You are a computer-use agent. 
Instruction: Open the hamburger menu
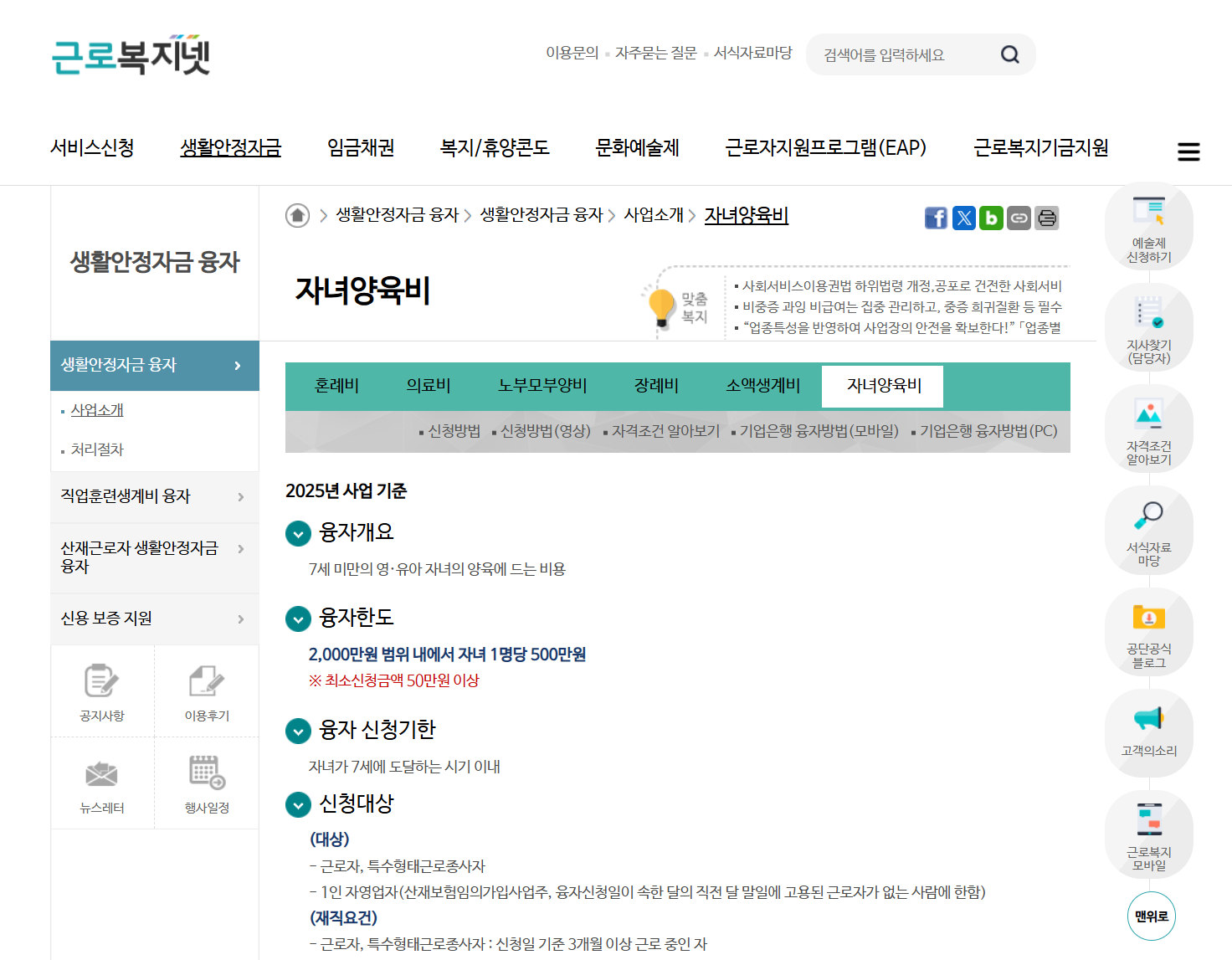tap(1188, 151)
